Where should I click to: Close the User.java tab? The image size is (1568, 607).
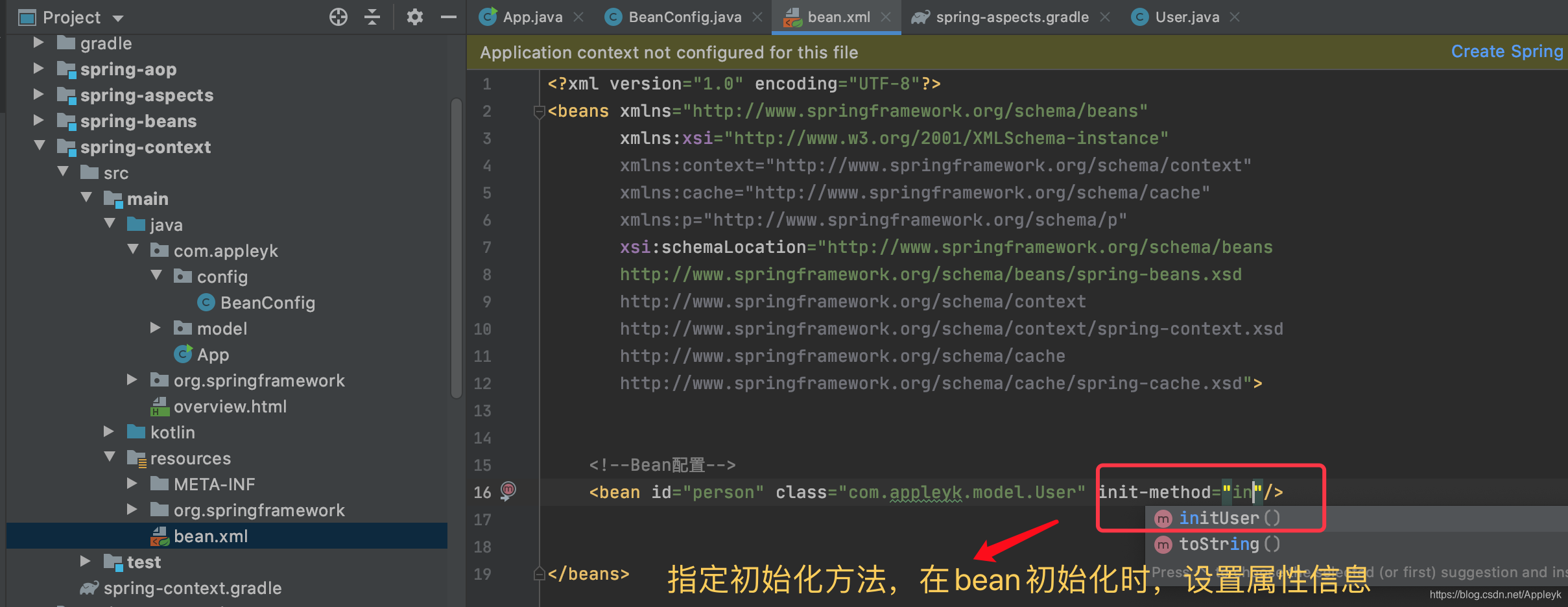(x=1235, y=18)
